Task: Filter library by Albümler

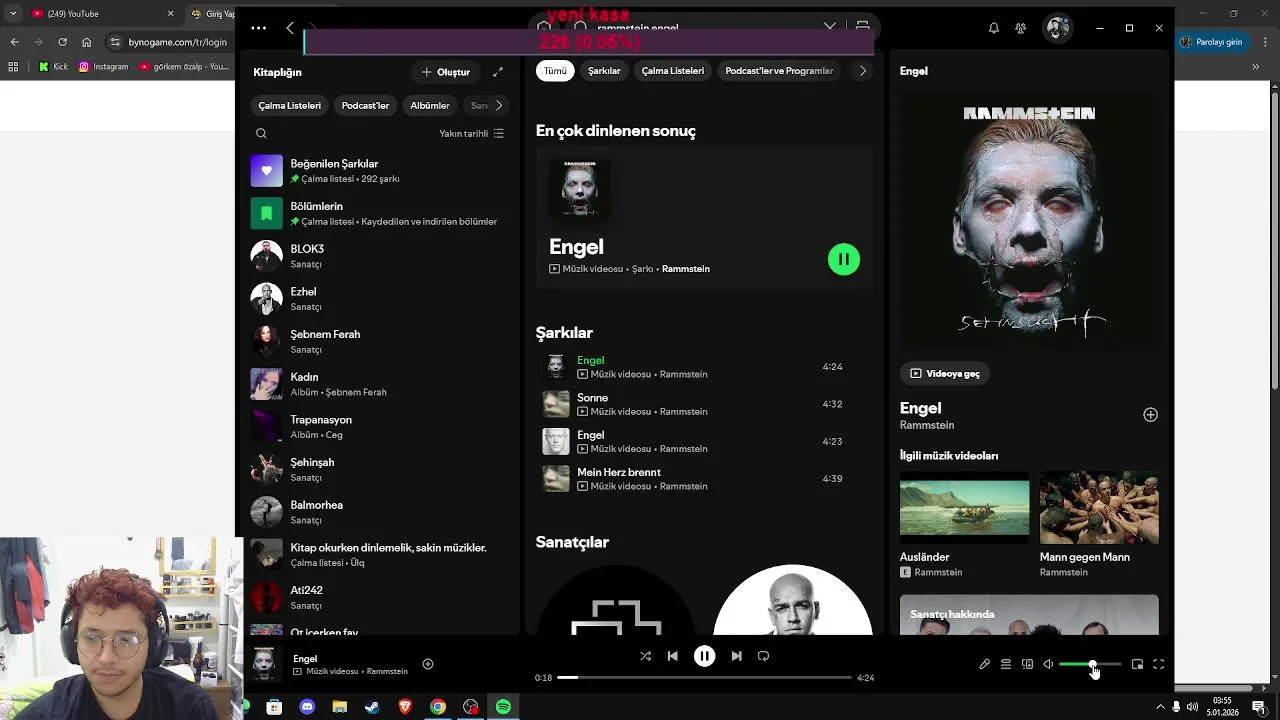Action: 430,105
